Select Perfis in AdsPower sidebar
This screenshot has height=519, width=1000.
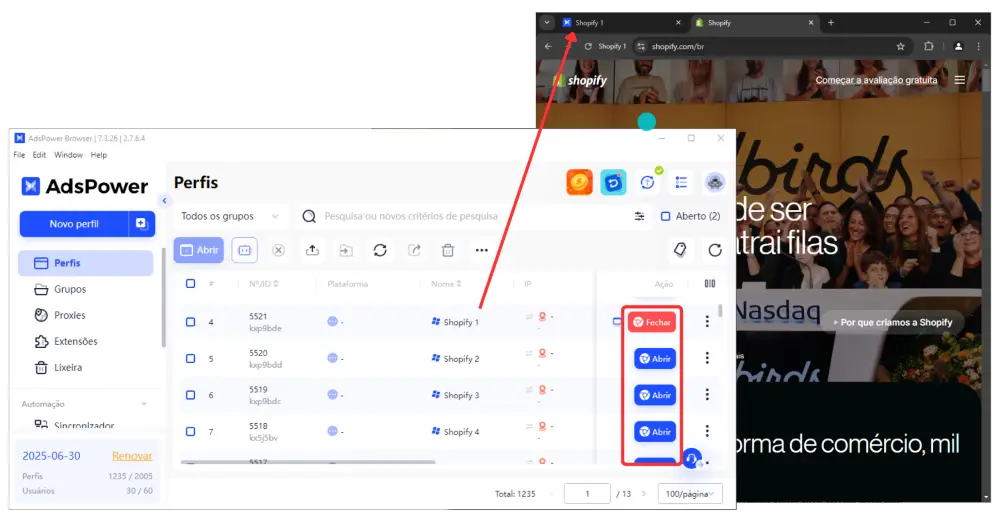[85, 263]
